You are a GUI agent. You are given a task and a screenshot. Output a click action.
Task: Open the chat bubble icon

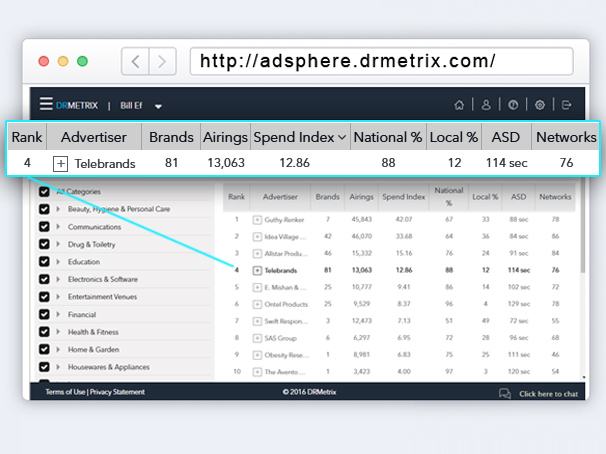coord(505,394)
